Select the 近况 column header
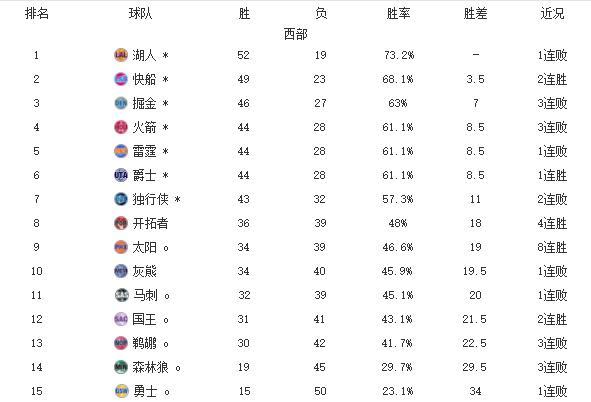The width and height of the screenshot is (591, 402). click(x=552, y=14)
